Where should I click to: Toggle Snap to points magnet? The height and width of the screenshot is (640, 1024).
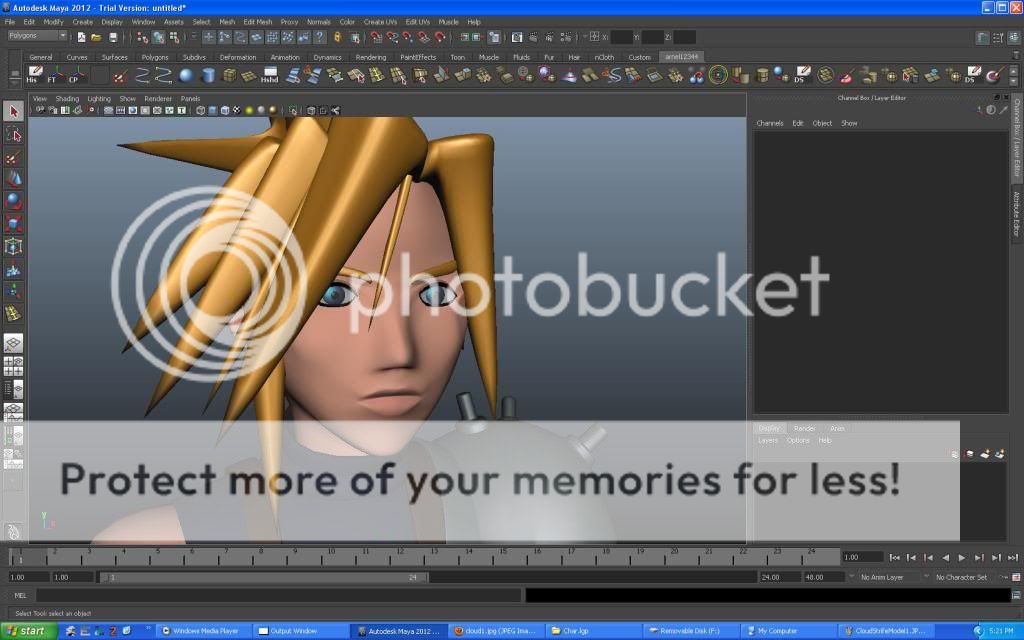click(408, 37)
